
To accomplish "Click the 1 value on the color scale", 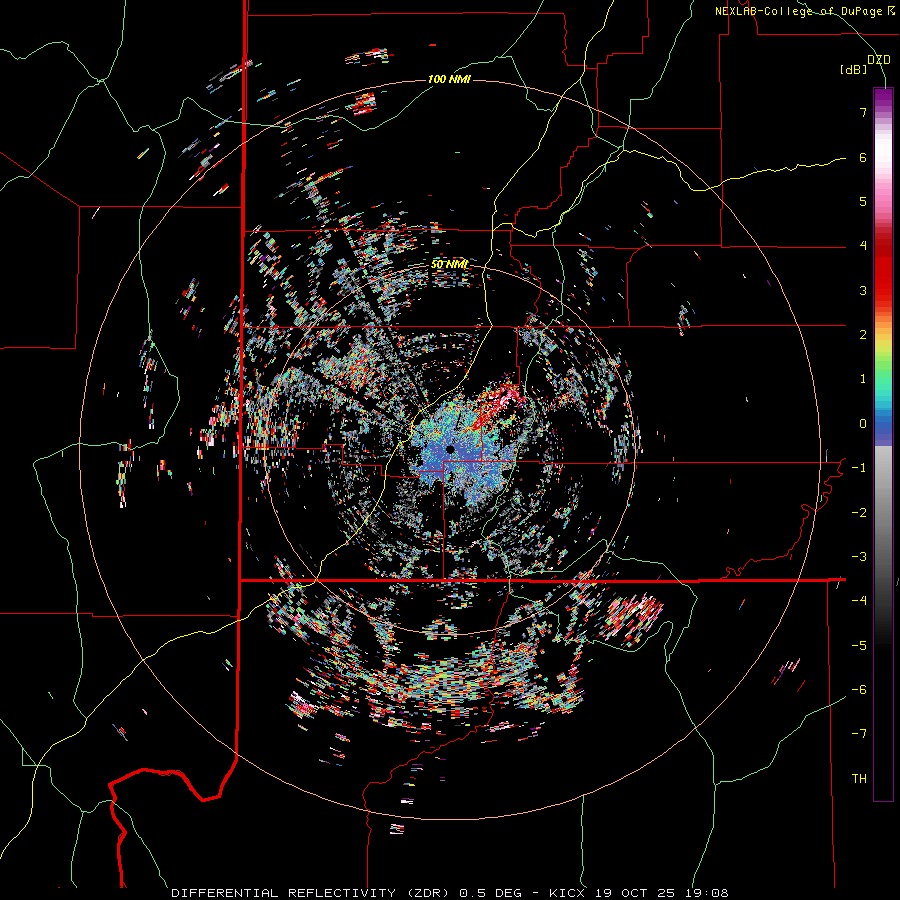I will pos(863,379).
